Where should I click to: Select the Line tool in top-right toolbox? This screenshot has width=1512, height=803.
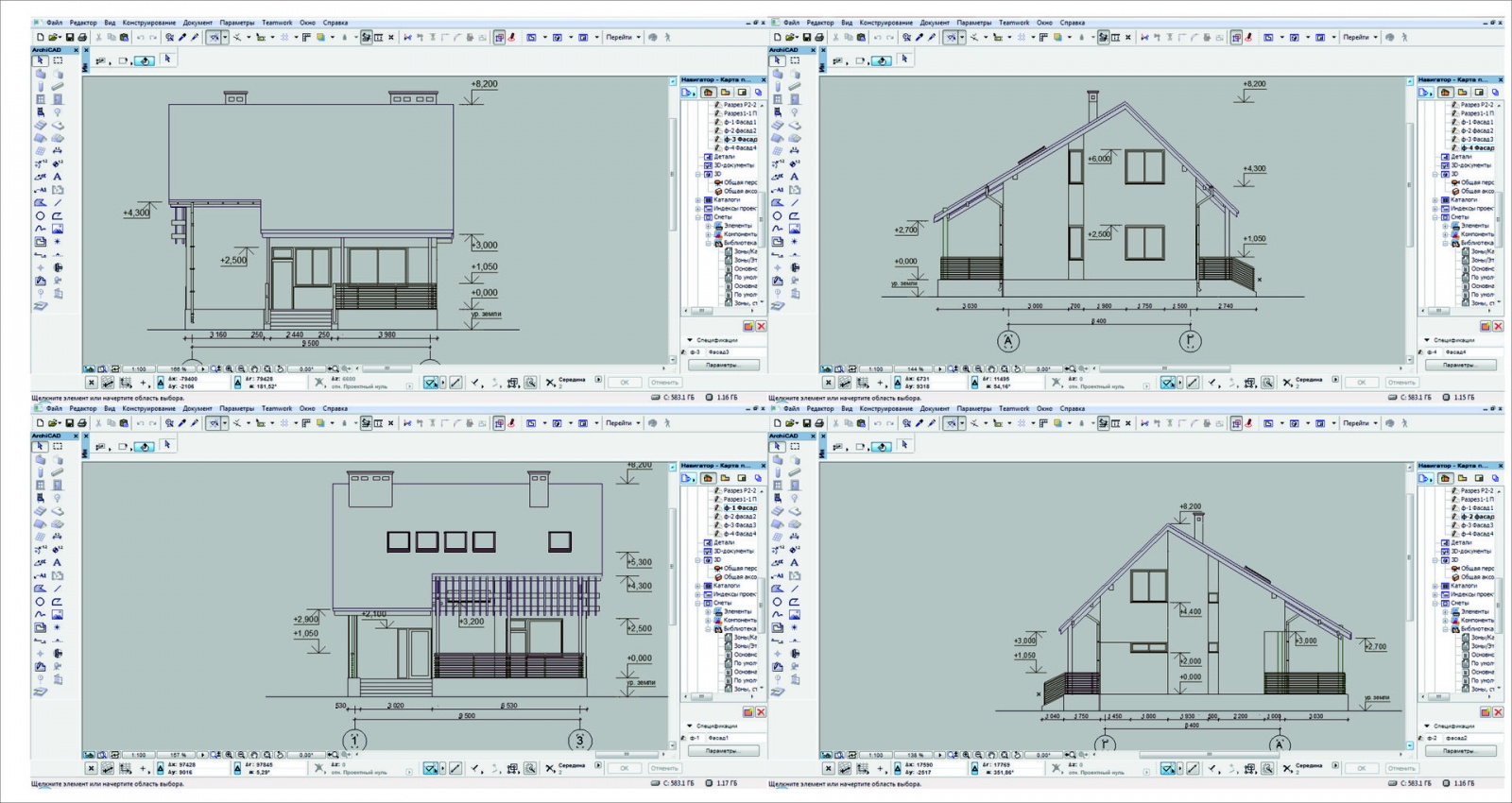click(x=795, y=202)
